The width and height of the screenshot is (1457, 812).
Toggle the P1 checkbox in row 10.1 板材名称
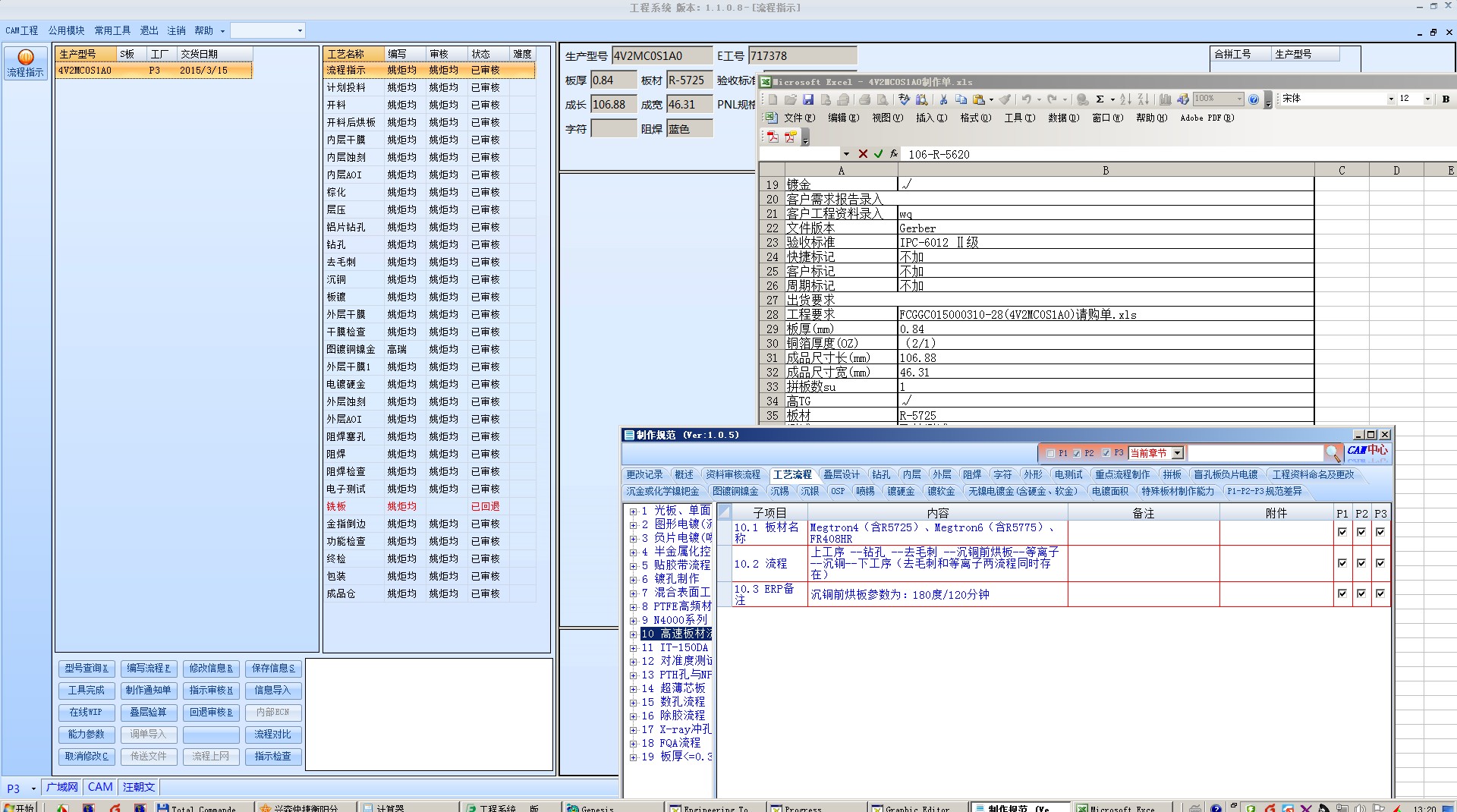pyautogui.click(x=1342, y=532)
